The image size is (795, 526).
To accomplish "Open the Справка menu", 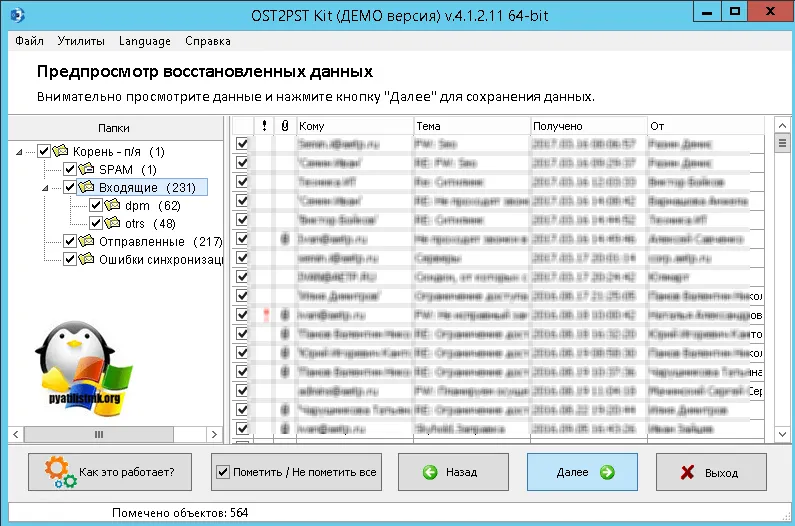I will 208,41.
